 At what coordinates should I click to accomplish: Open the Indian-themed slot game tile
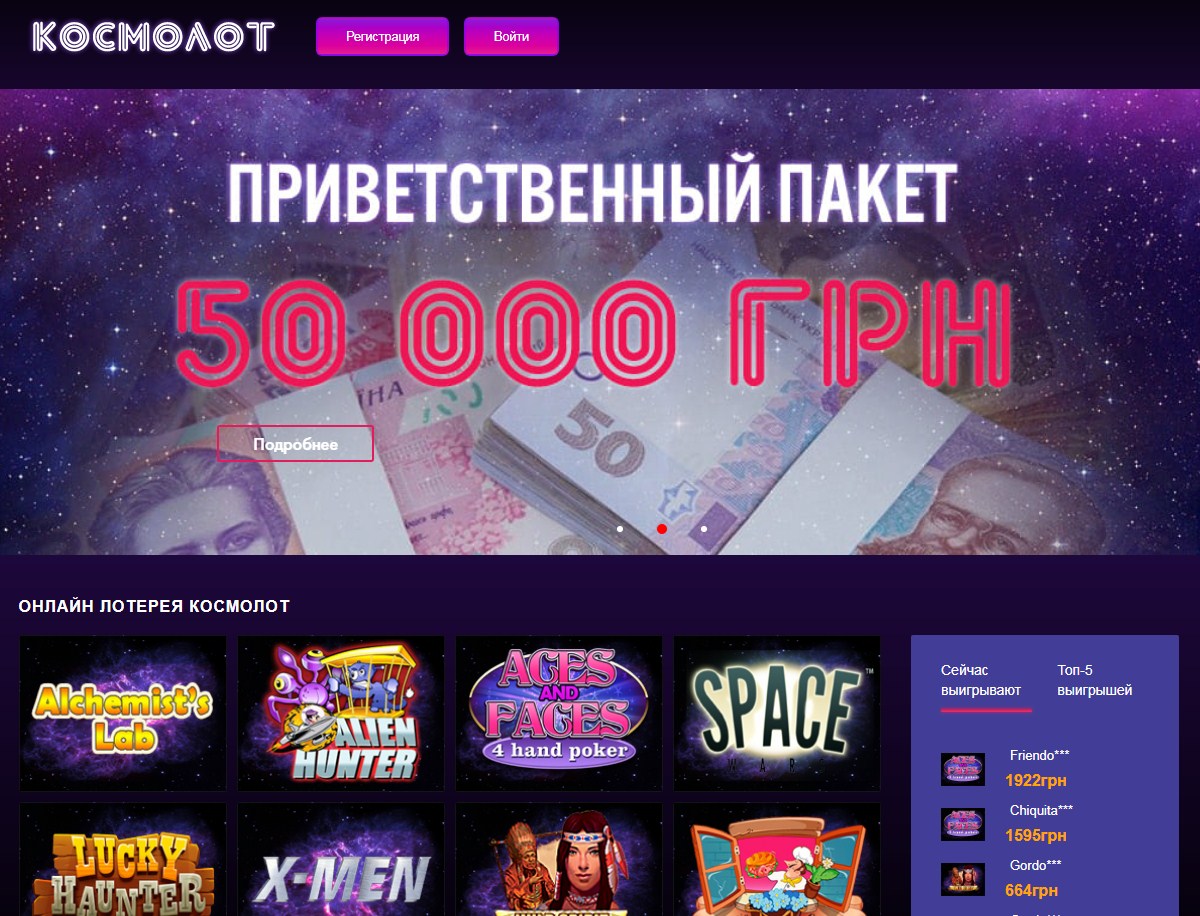pos(559,860)
